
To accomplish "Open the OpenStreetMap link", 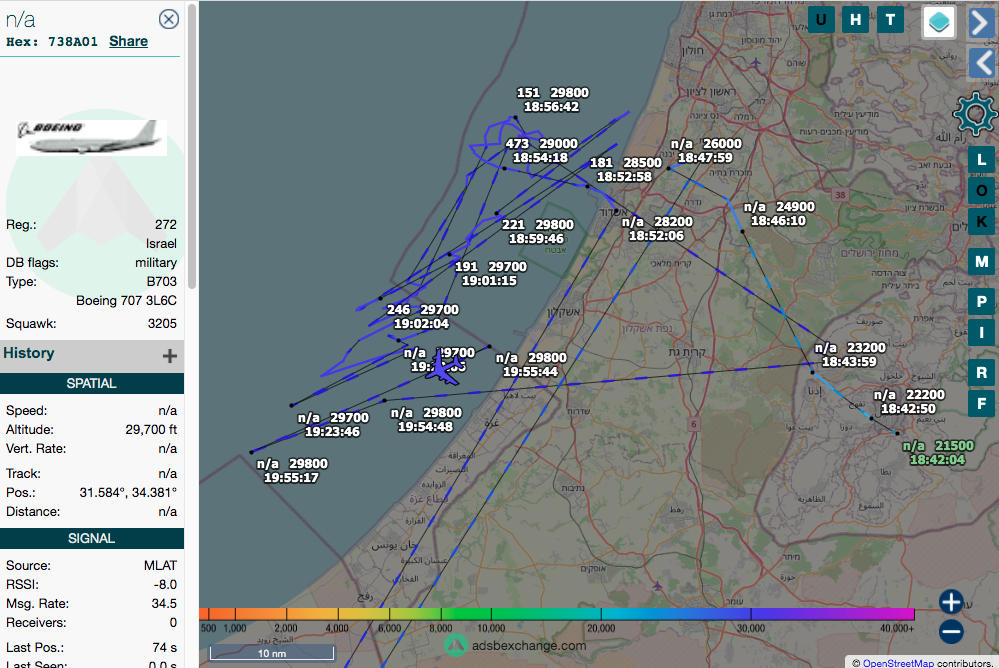I will [x=898, y=663].
